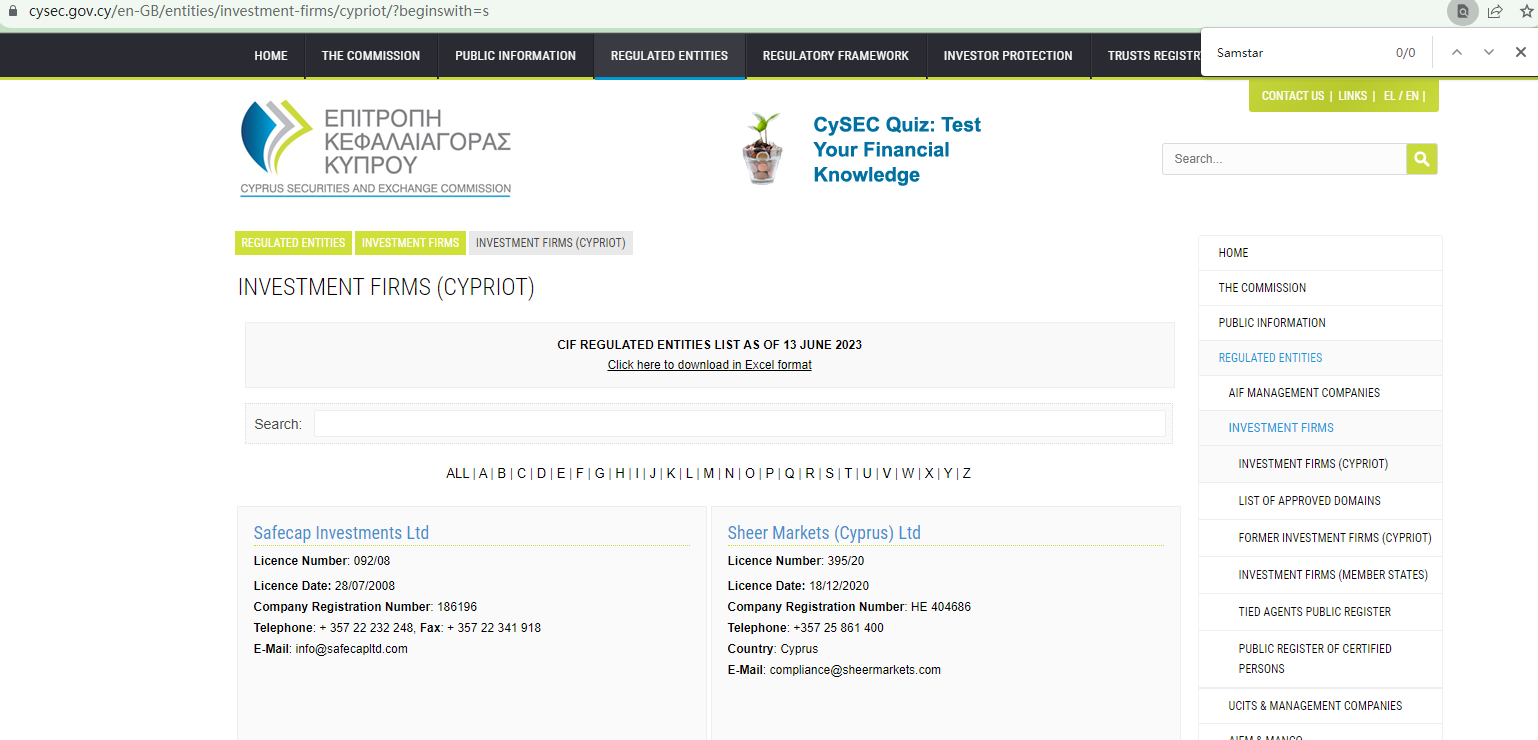Filter firms by letter A
1538x740 pixels.
pyautogui.click(x=483, y=473)
